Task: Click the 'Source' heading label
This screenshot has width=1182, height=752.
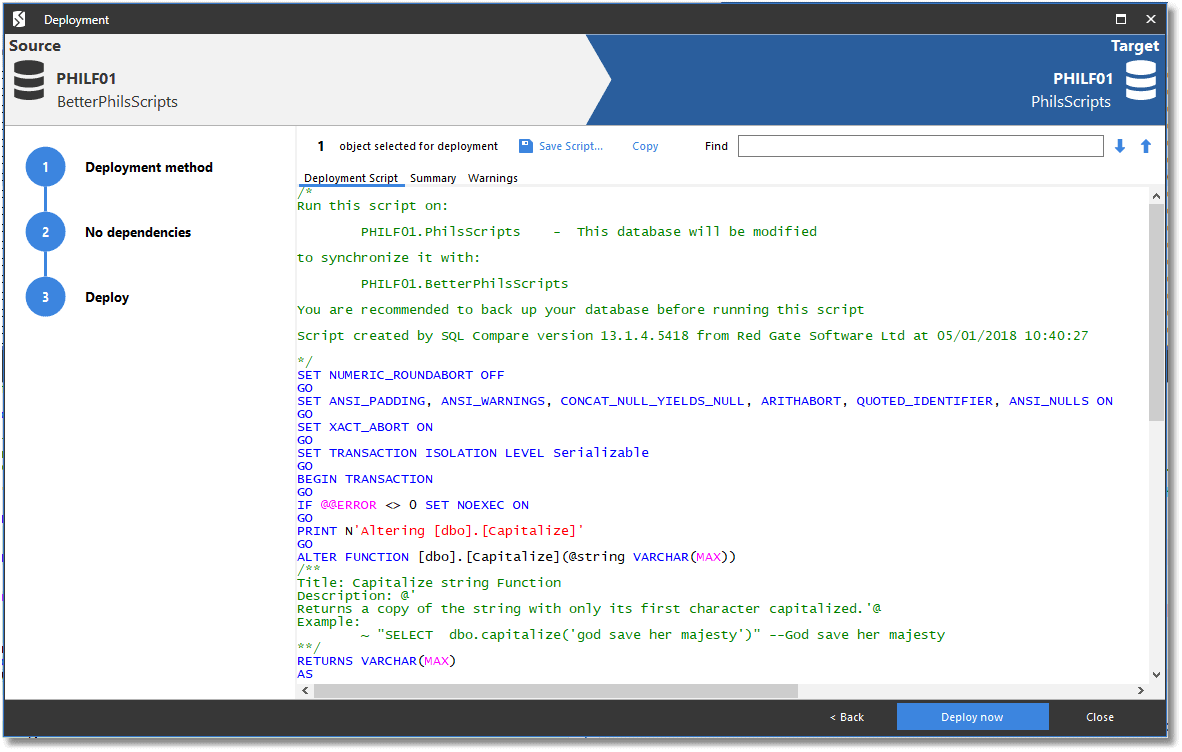Action: (35, 46)
